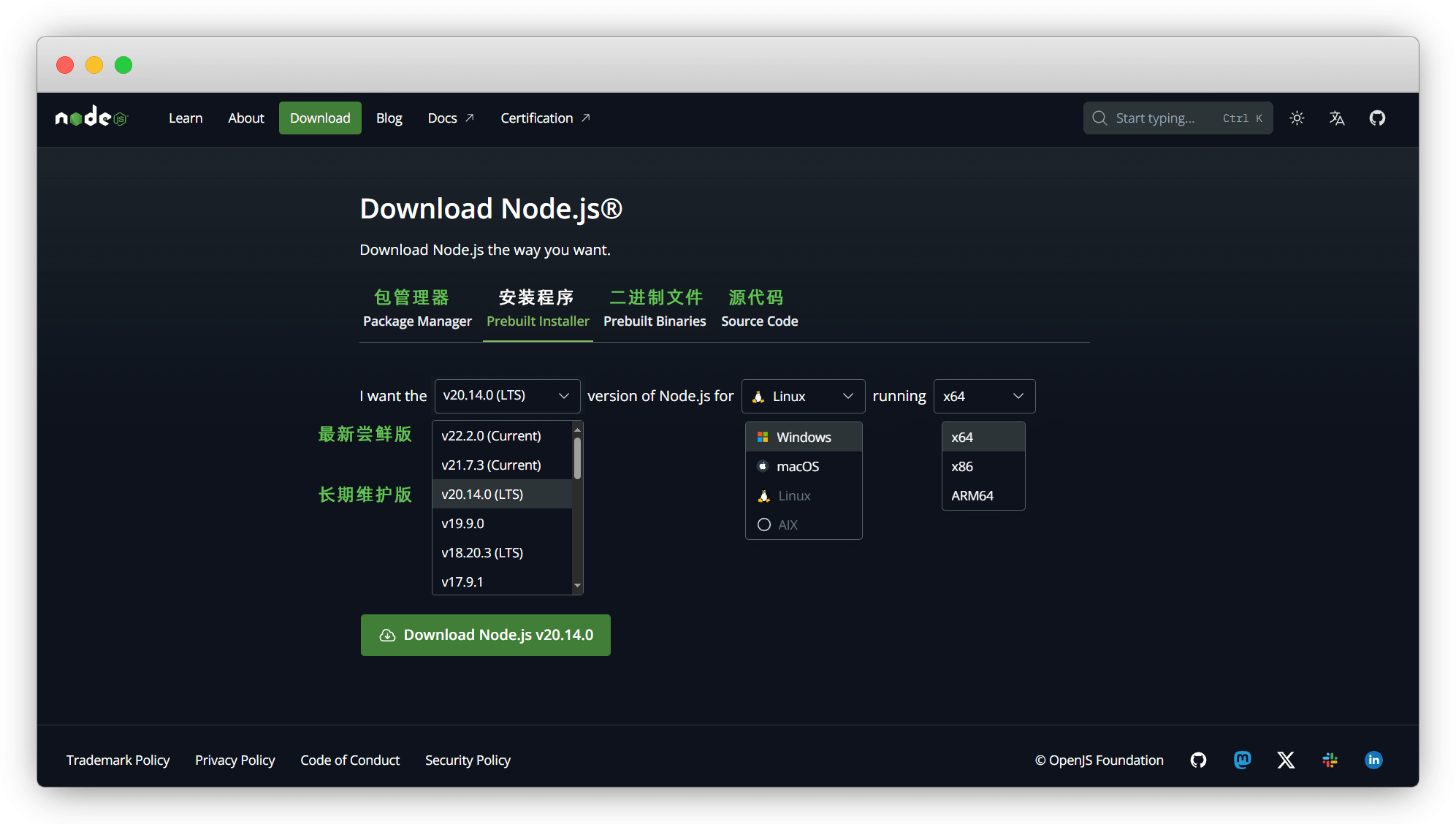Switch to the Prebuilt Binaries tab
1456x824 pixels.
pyautogui.click(x=655, y=321)
